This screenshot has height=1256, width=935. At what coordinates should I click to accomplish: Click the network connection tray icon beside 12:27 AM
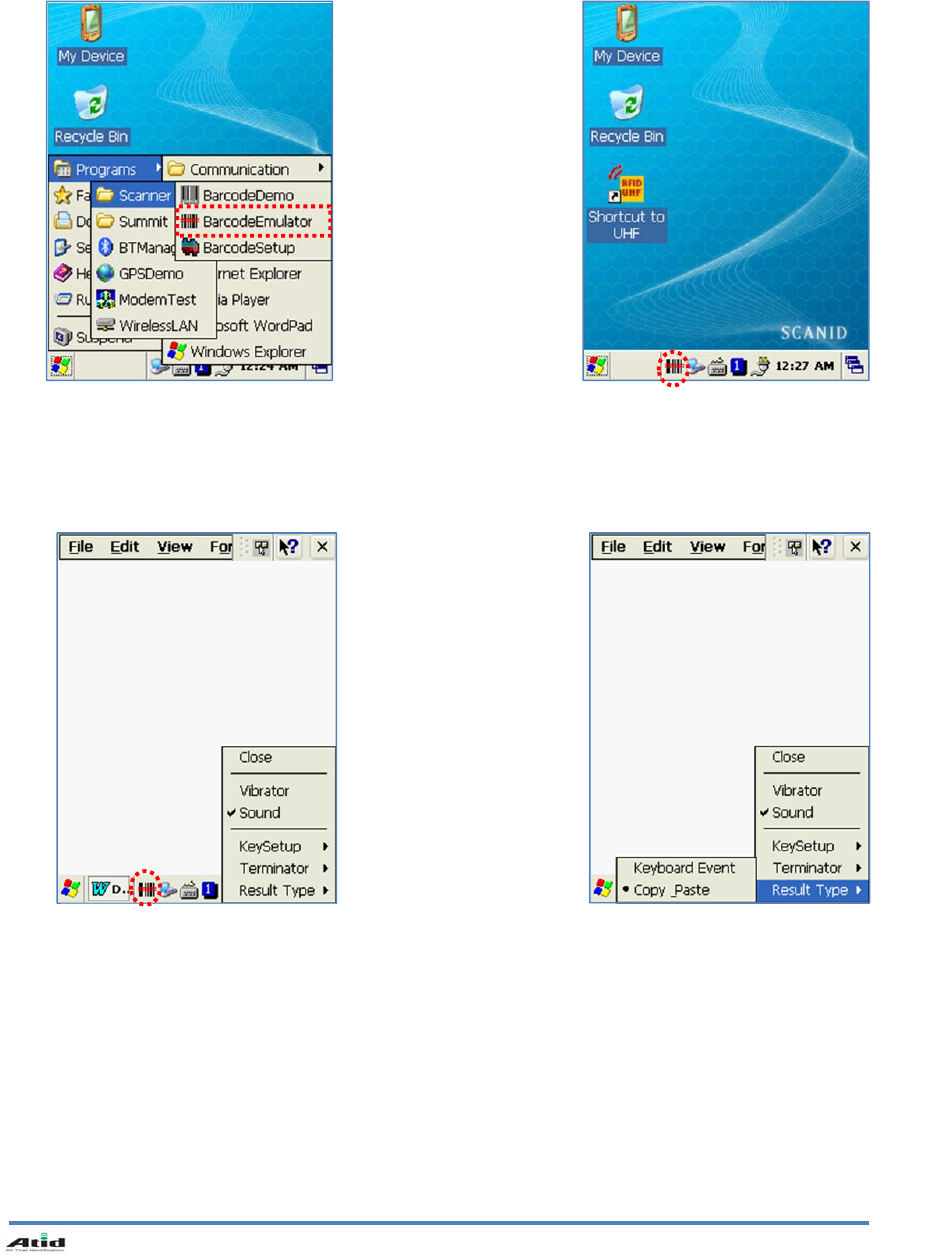[696, 366]
